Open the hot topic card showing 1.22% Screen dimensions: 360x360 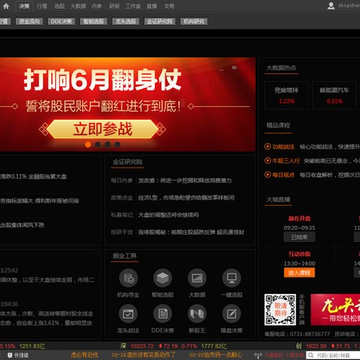(x=286, y=95)
